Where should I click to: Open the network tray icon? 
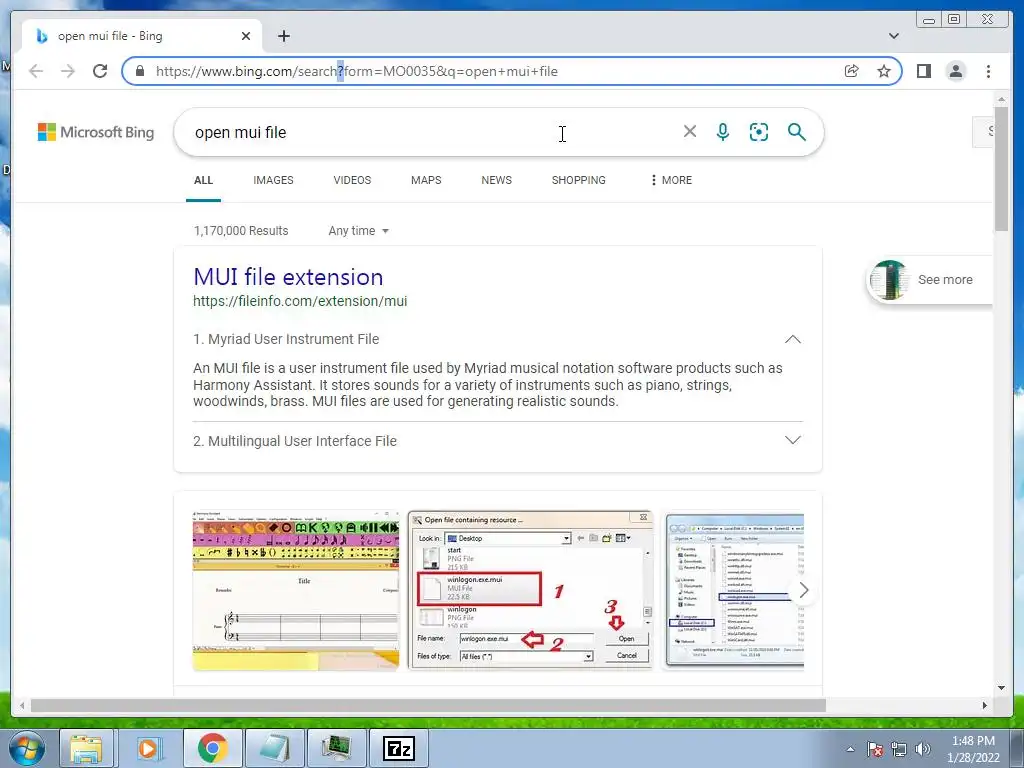point(899,749)
